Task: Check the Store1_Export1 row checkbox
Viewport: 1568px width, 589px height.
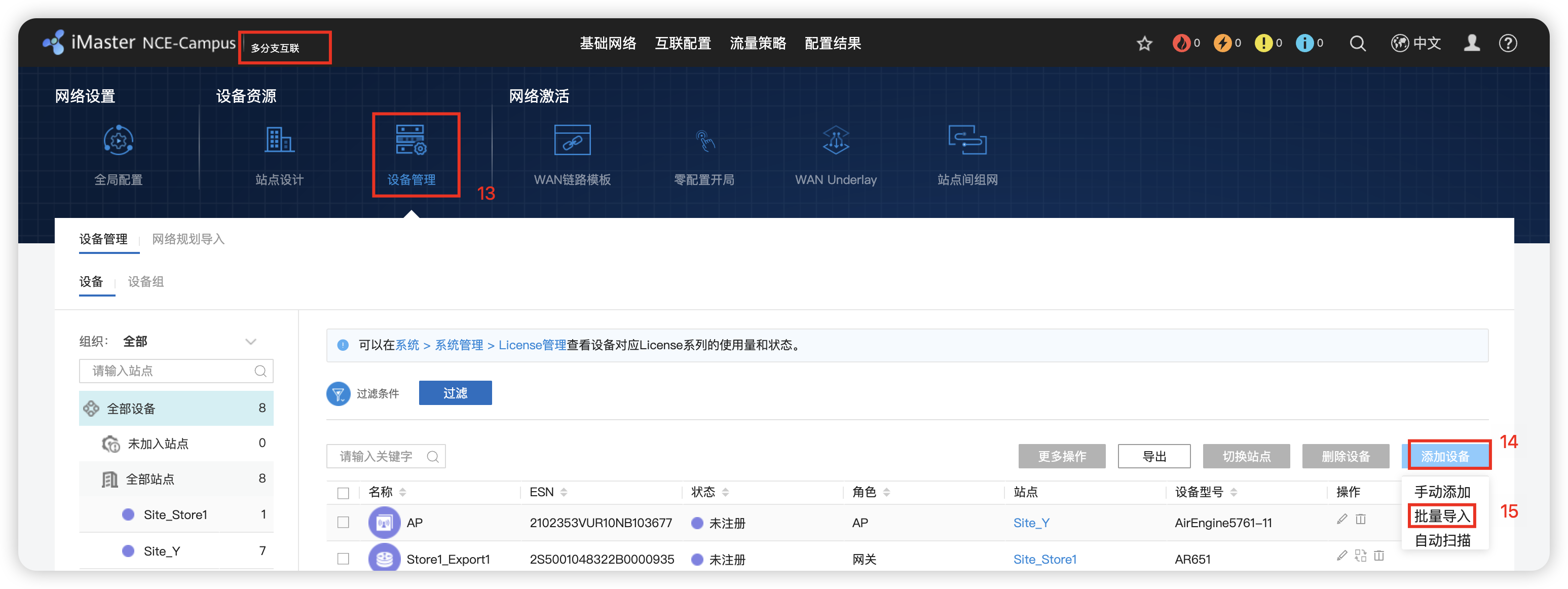Action: tap(343, 559)
